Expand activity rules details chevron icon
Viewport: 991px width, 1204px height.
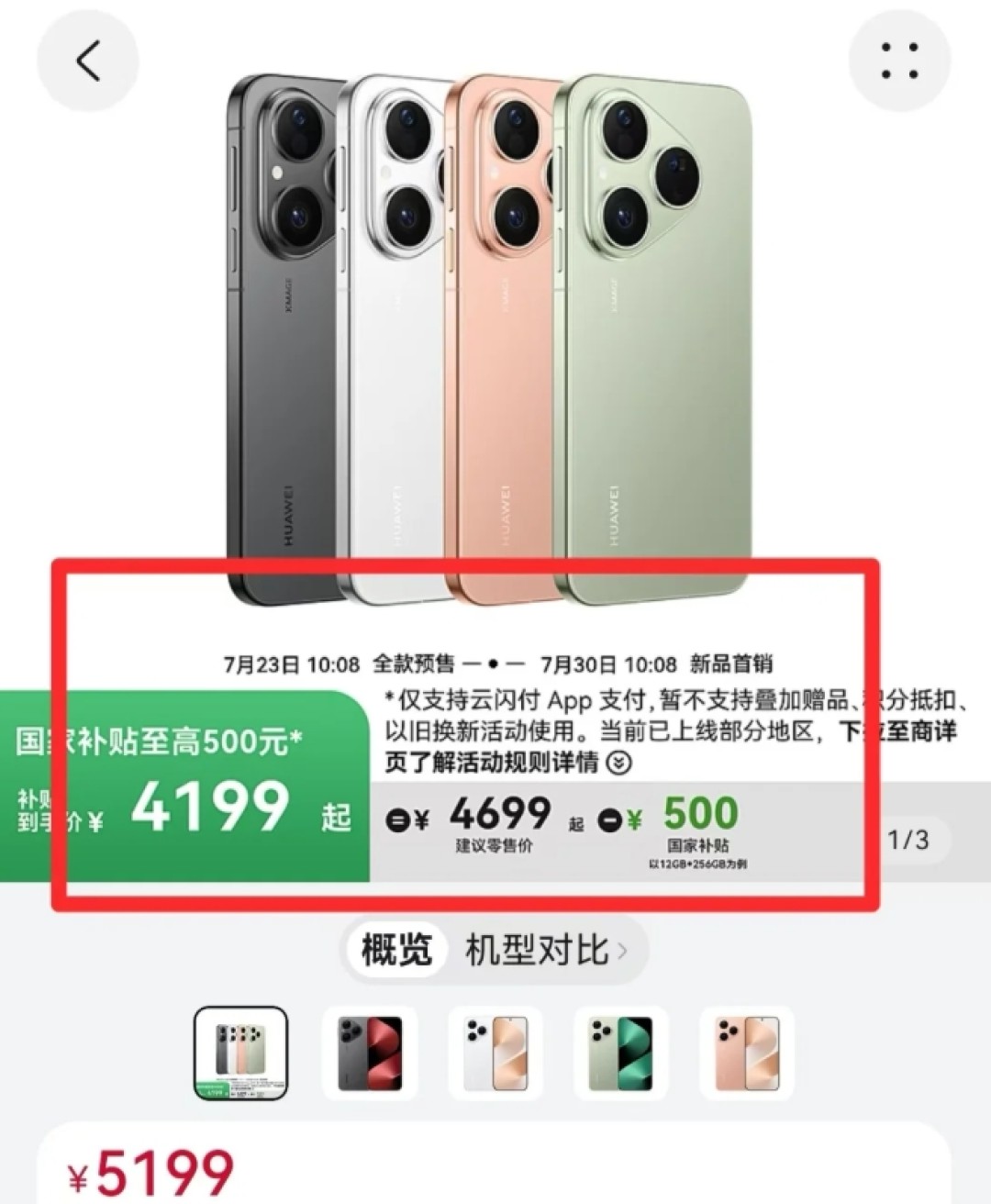pos(619,763)
